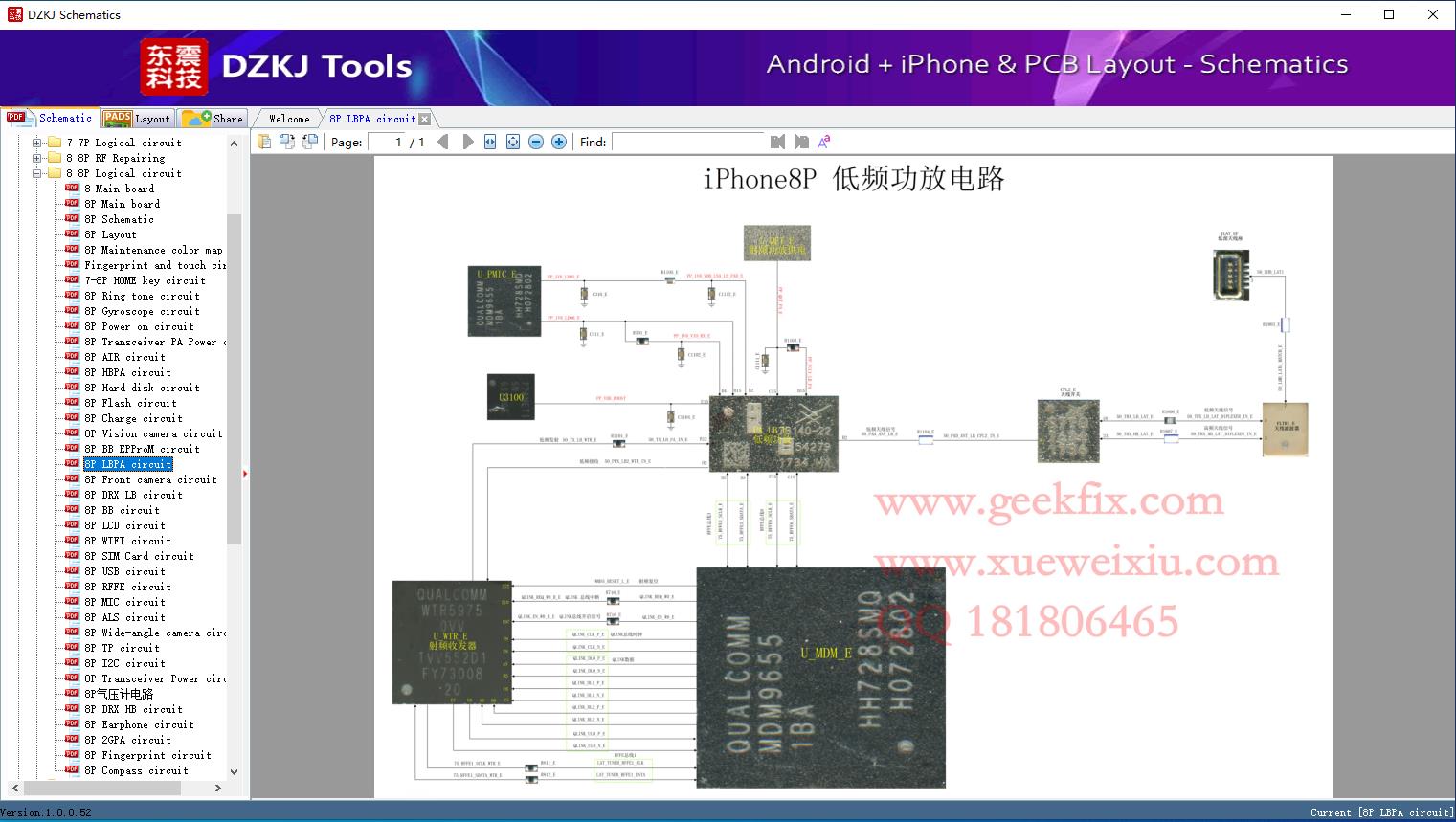The width and height of the screenshot is (1456, 822).
Task: Open Fingerprint and touch circuit item
Action: (155, 265)
